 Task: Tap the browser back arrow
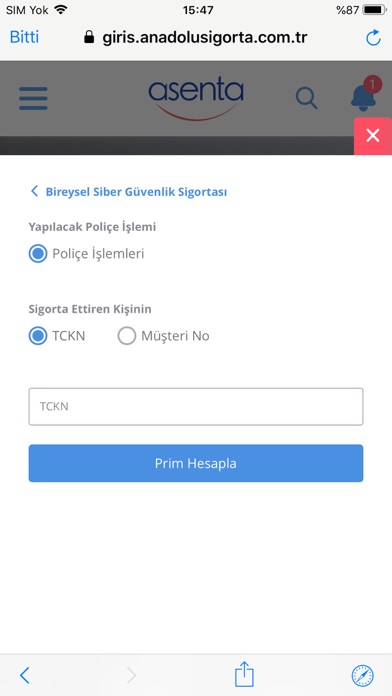[25, 675]
